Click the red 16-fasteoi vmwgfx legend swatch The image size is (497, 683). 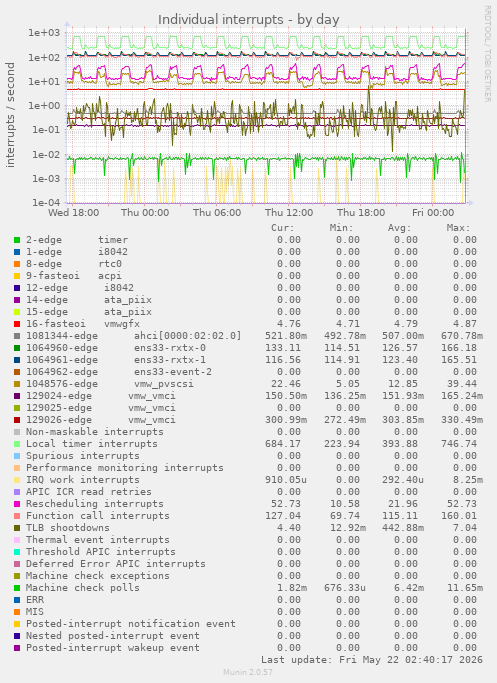(17, 324)
